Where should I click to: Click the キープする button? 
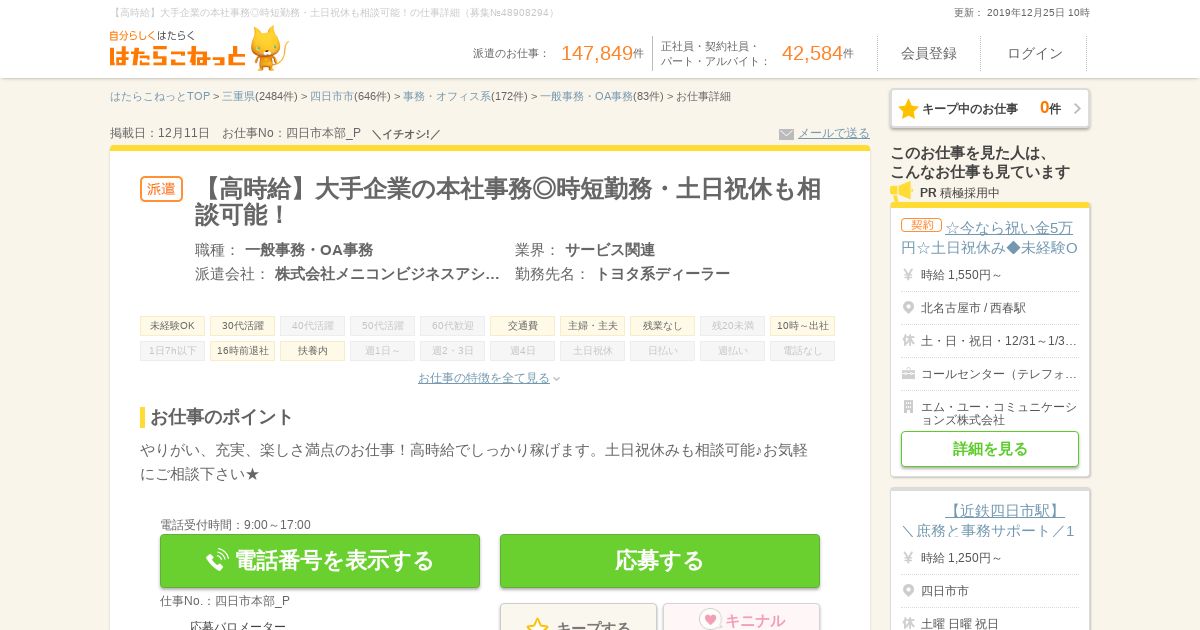[x=579, y=617]
